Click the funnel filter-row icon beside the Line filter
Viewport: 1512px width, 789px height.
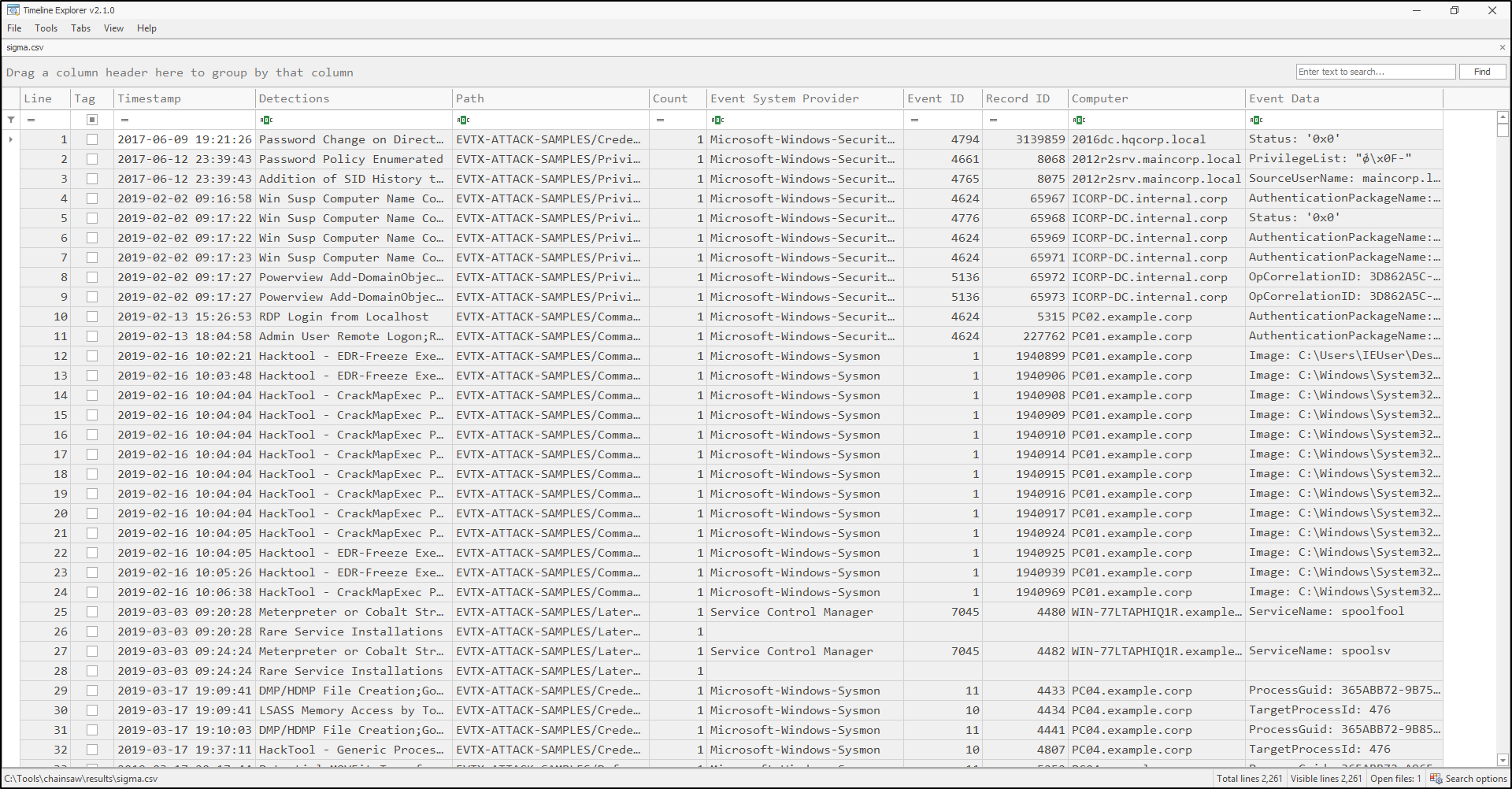click(11, 120)
